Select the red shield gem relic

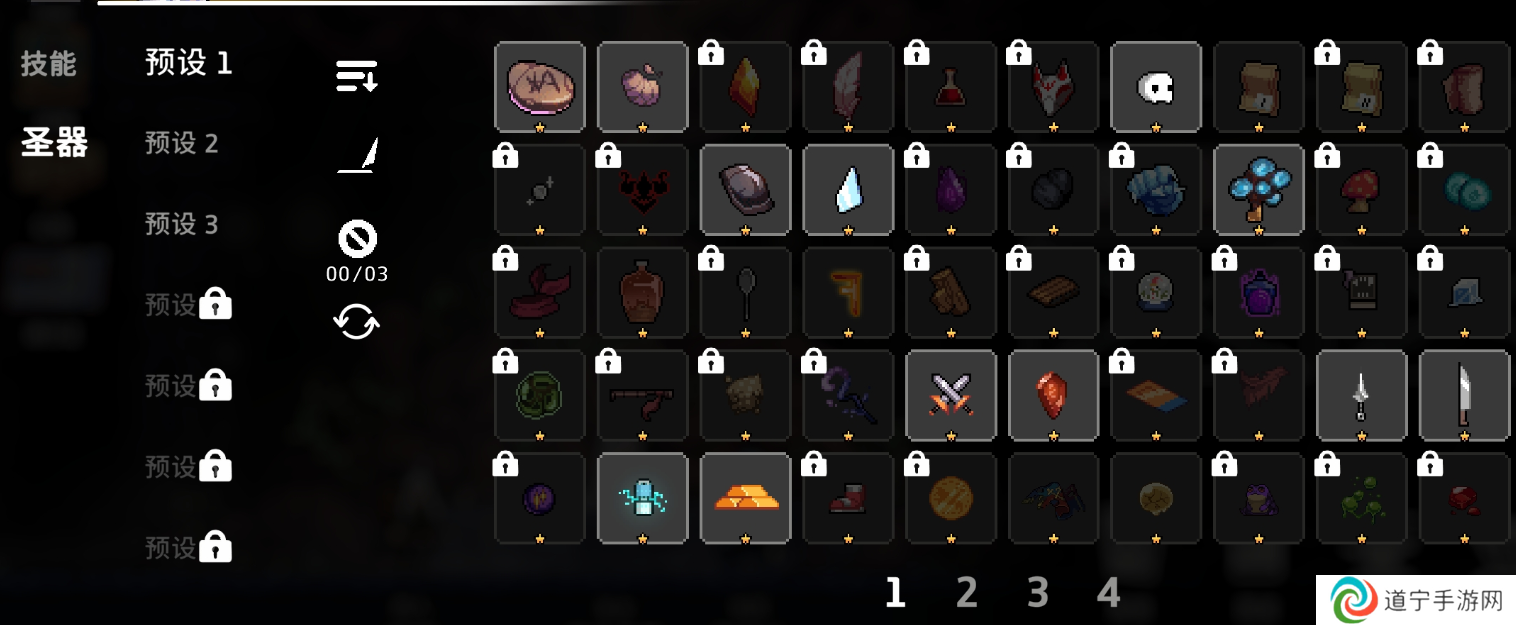coord(1053,395)
